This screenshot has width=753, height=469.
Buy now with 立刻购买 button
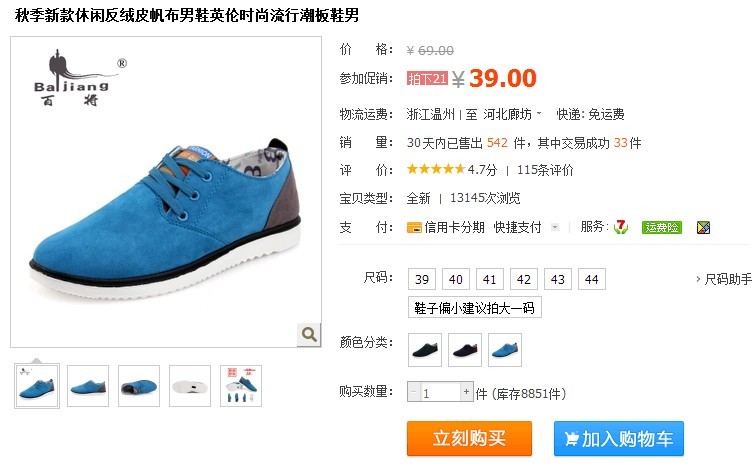[x=469, y=438]
